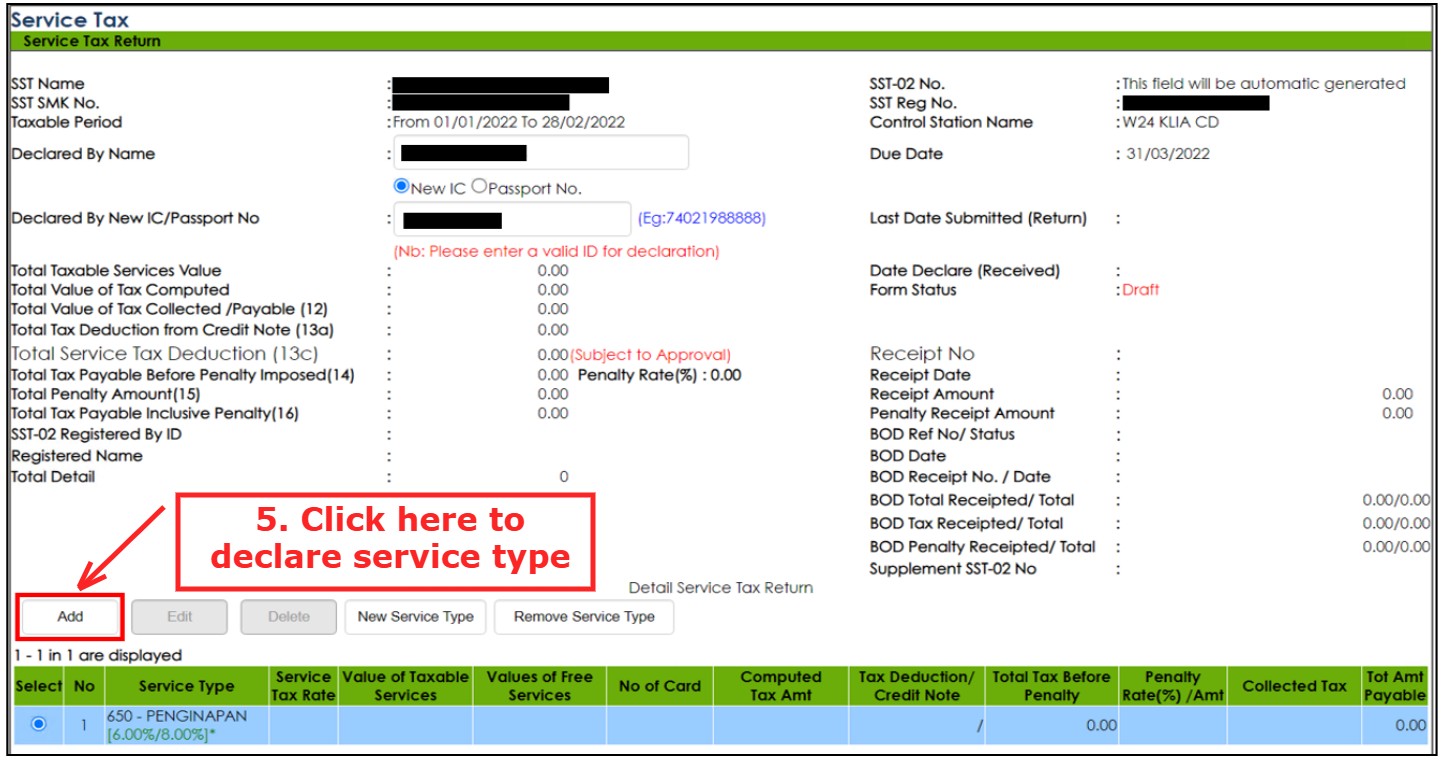Click the Service Tax Rate column header
Image resolution: width=1446 pixels, height=761 pixels.
(303, 686)
